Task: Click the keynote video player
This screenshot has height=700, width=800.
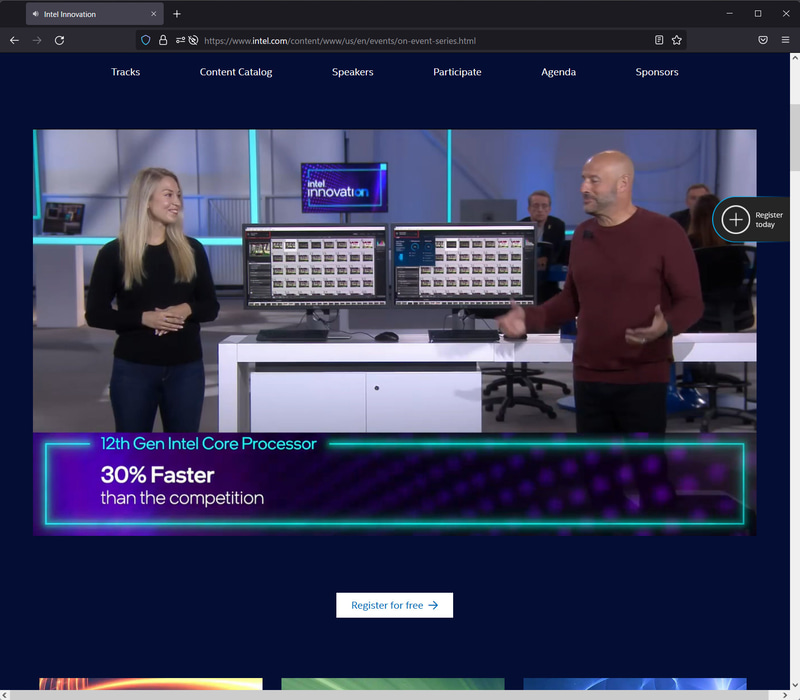Action: 394,332
